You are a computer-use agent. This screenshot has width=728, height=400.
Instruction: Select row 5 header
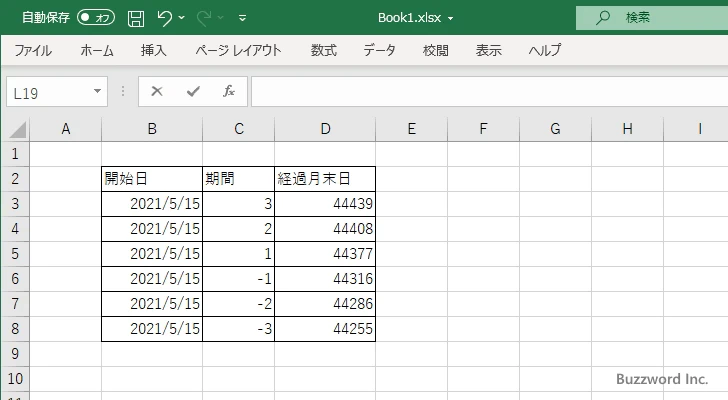point(15,254)
